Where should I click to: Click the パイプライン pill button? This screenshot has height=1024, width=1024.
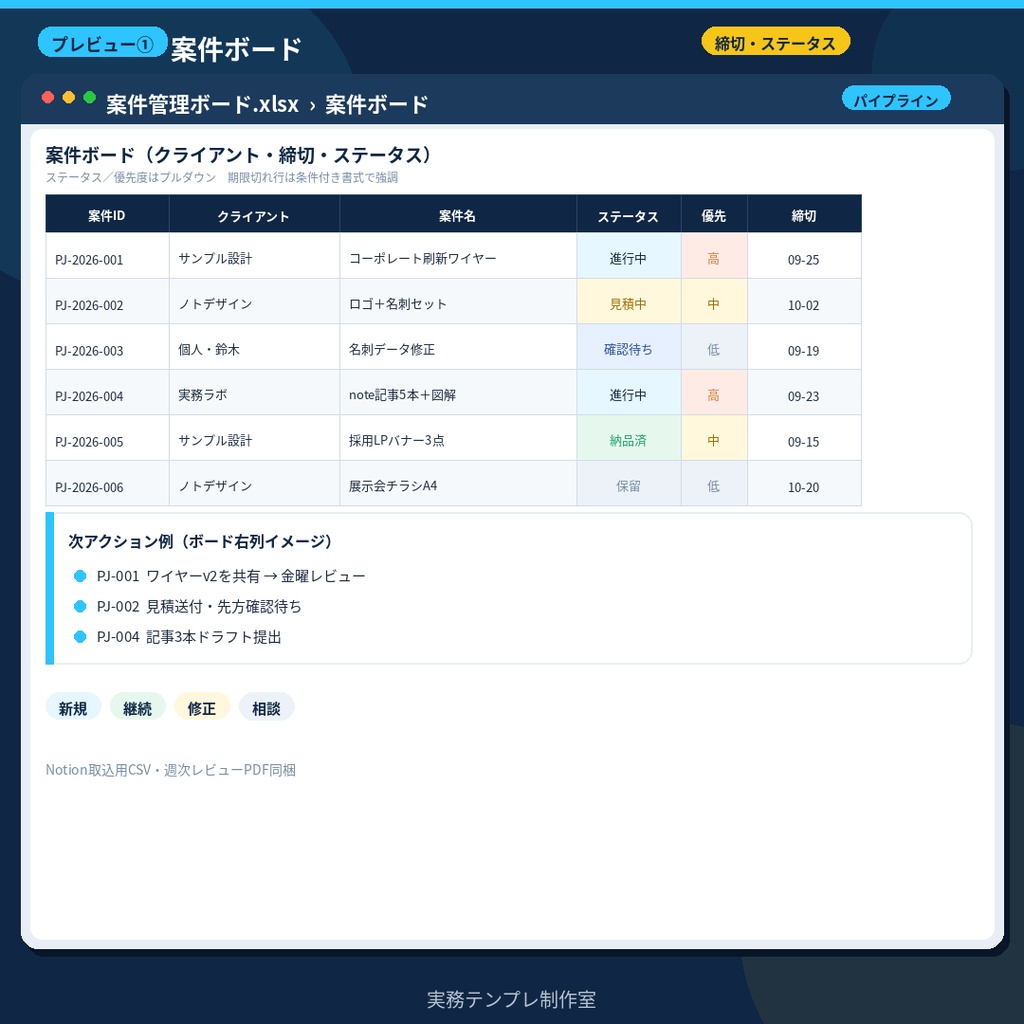(896, 99)
